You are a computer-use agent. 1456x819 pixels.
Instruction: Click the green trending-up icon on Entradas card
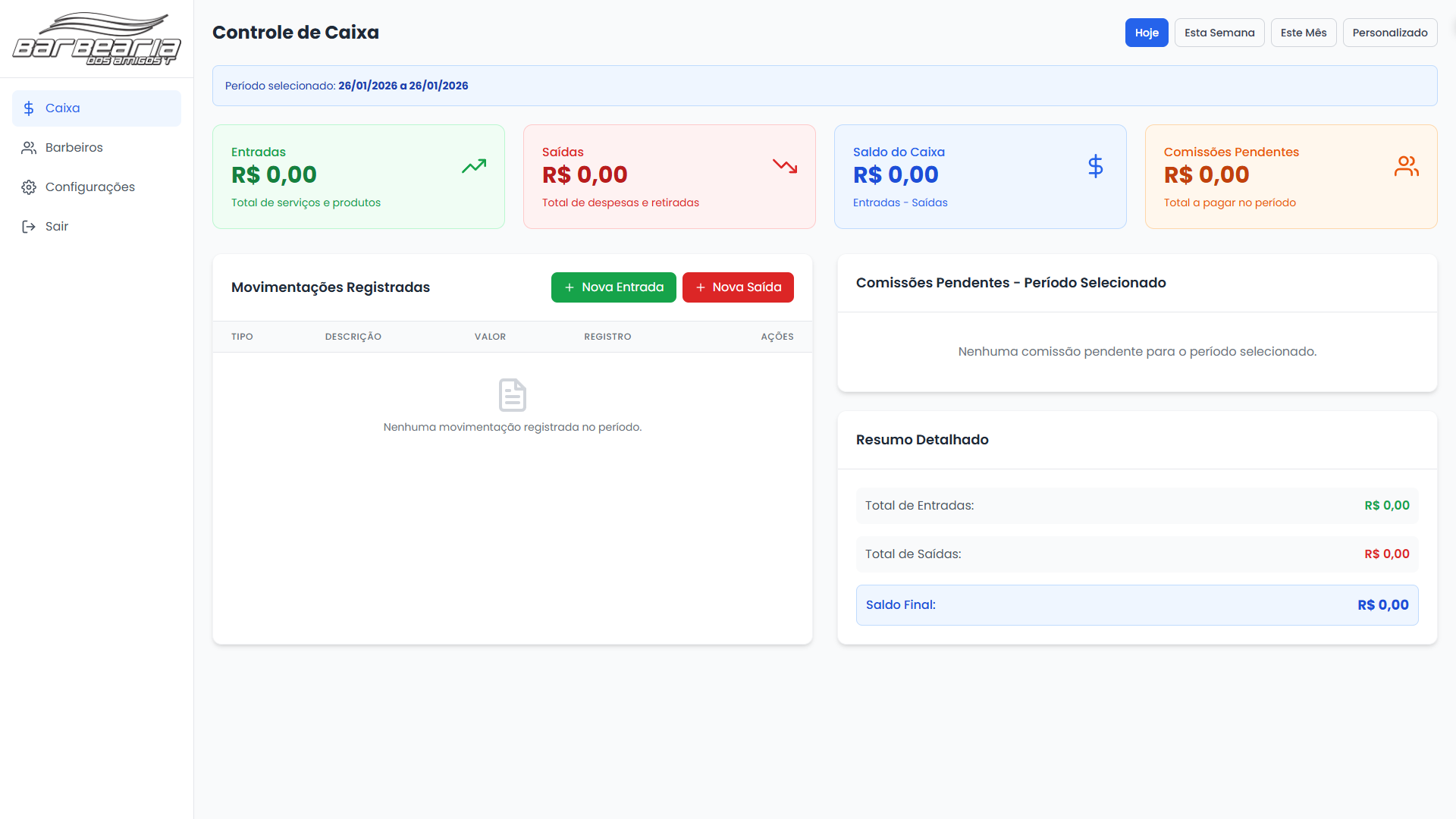pos(474,166)
